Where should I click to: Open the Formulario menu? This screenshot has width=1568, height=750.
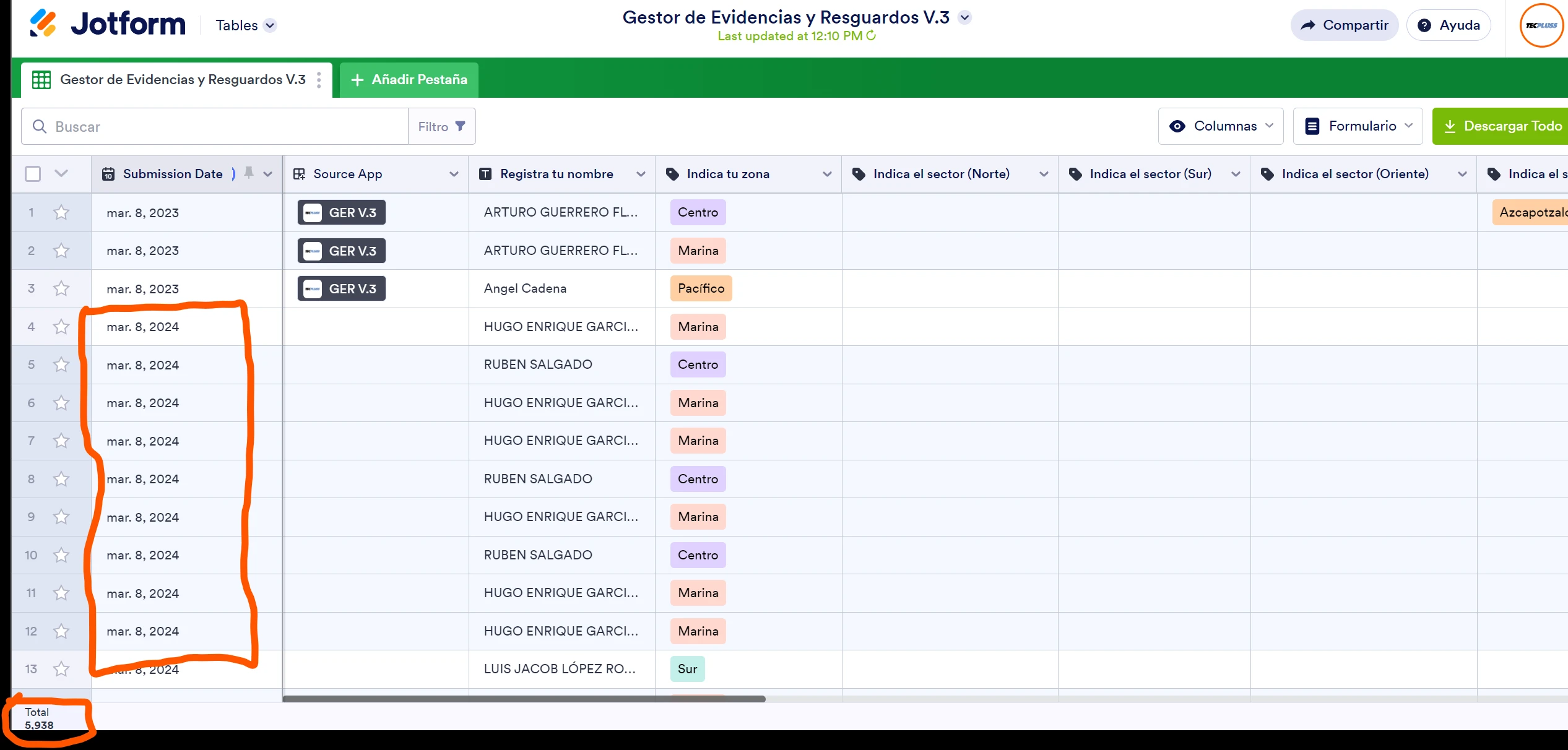(x=1358, y=126)
